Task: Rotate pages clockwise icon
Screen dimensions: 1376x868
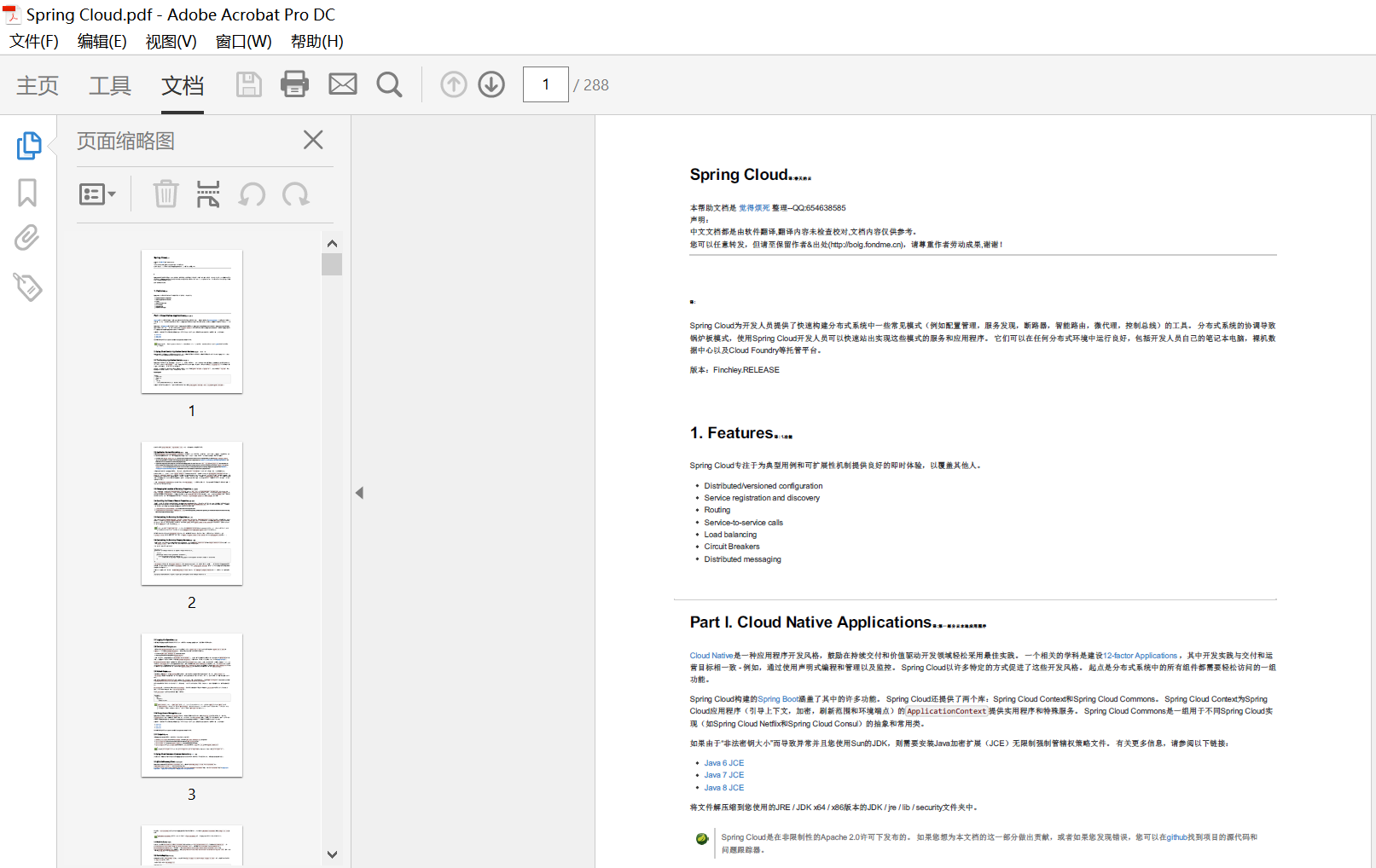Action: pos(296,194)
